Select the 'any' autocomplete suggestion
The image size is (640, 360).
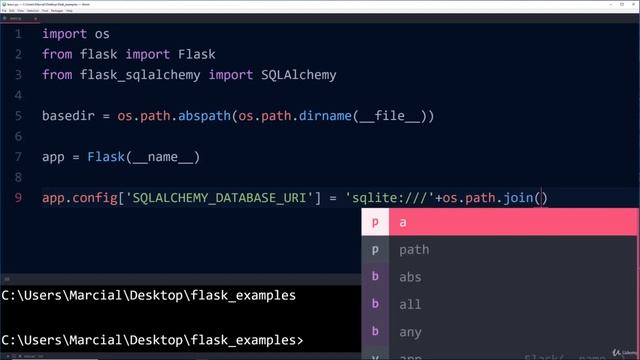[500, 331]
